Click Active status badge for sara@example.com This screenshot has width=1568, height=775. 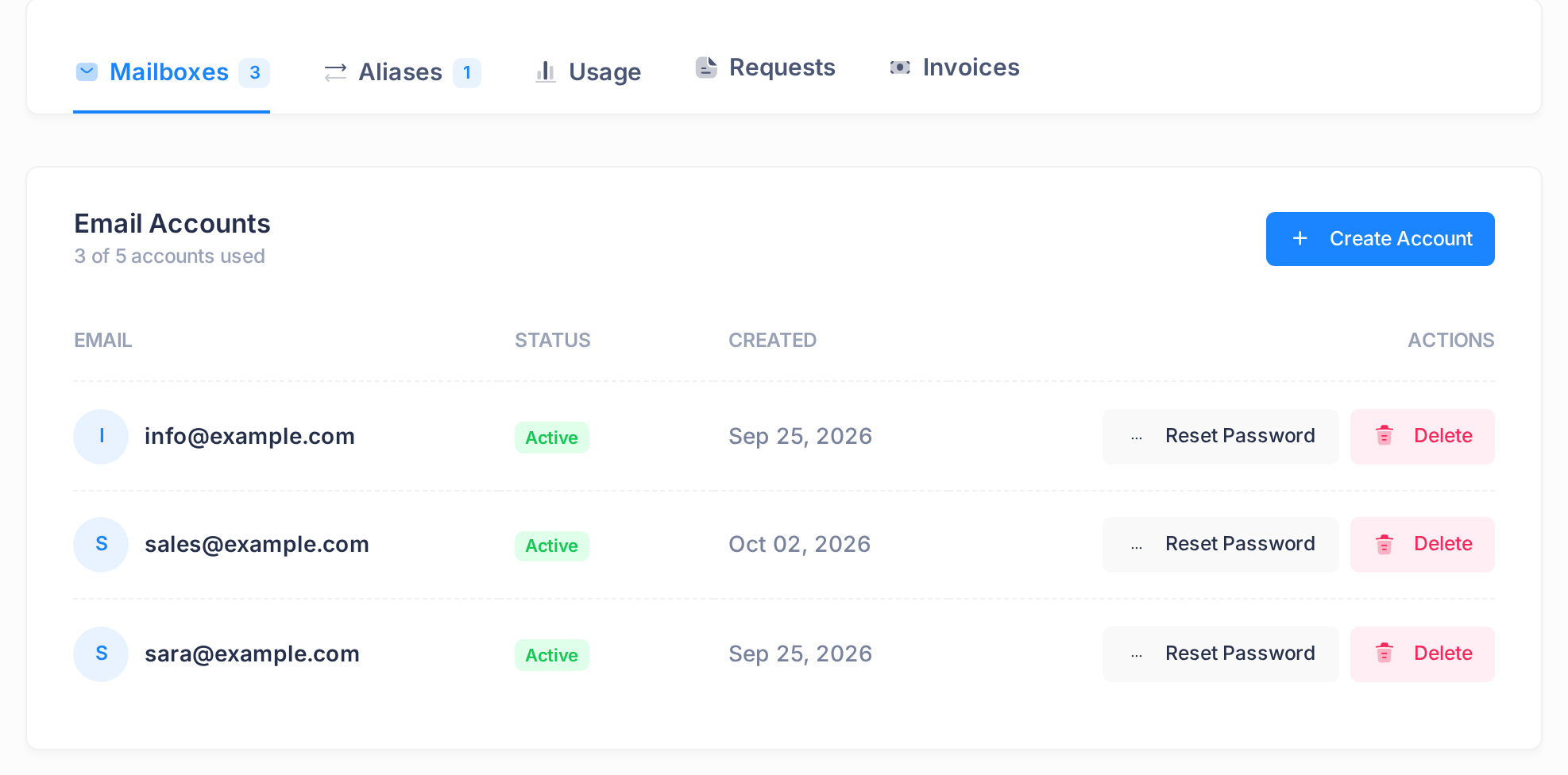[551, 655]
